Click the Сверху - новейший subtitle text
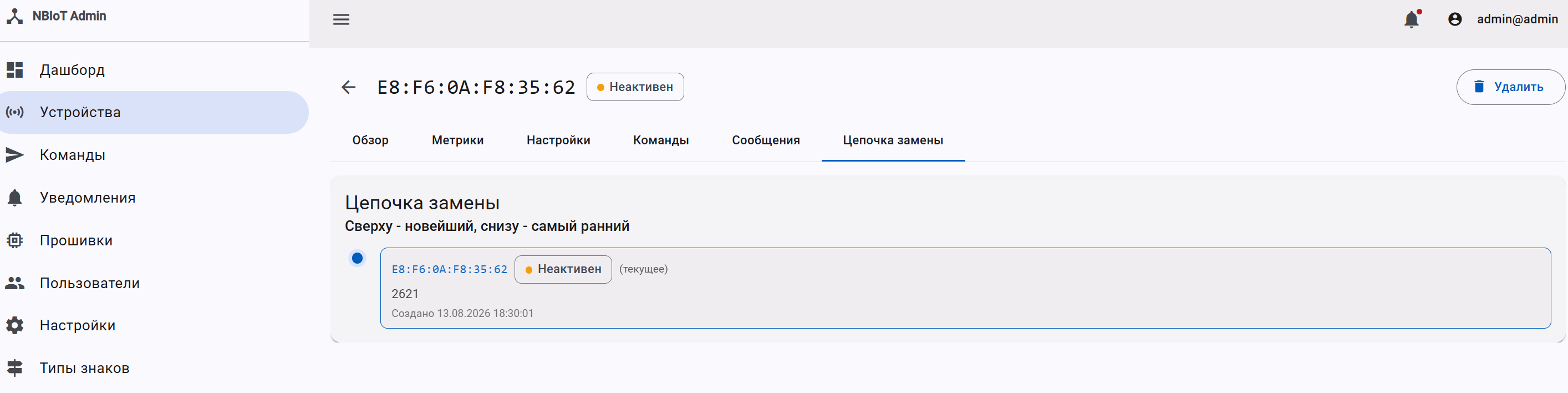The image size is (1568, 393). [x=487, y=226]
